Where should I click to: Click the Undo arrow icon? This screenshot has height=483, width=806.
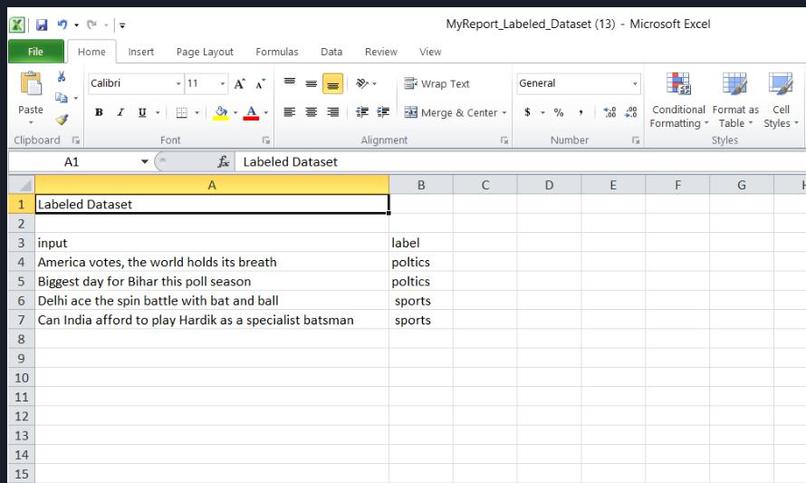[x=62, y=25]
